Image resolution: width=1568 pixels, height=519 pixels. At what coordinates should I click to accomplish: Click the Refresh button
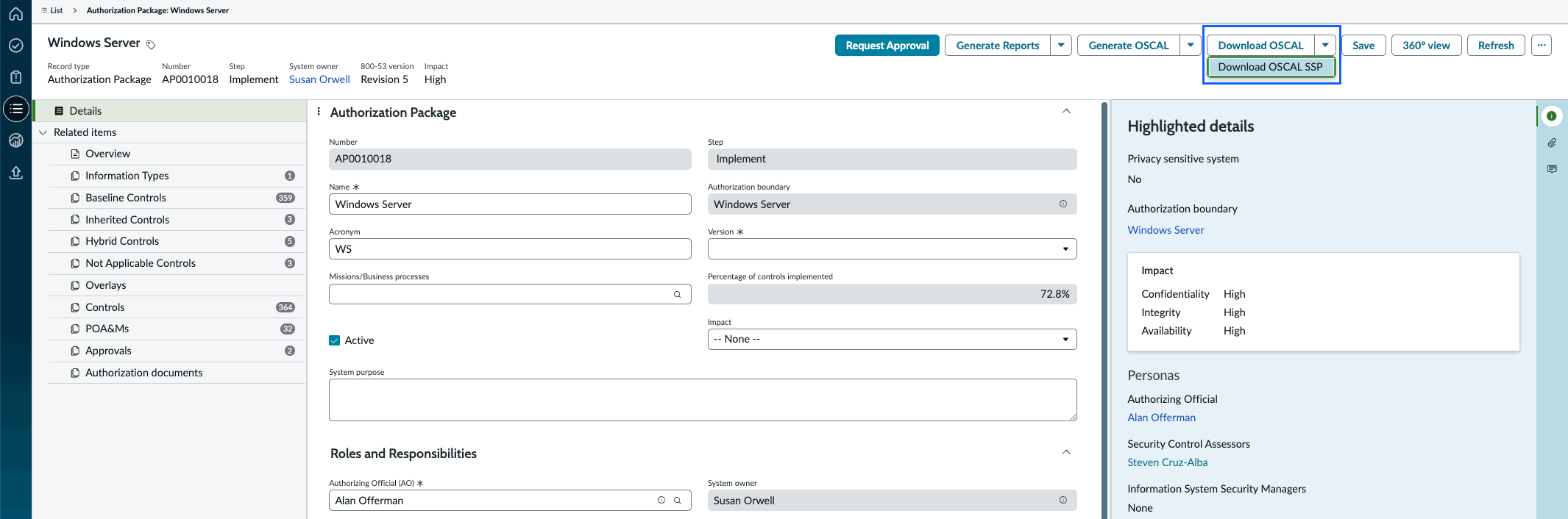coord(1496,45)
